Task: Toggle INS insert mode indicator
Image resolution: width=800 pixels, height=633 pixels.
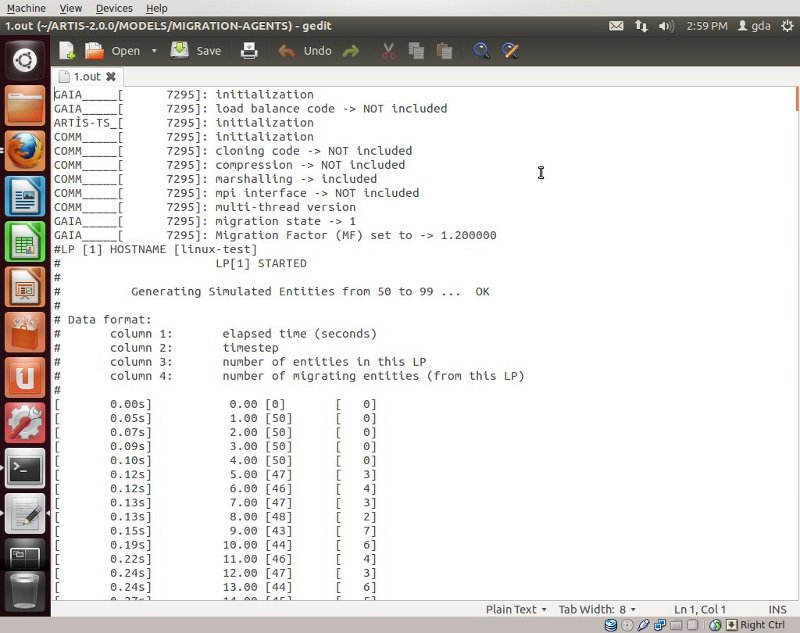Action: tap(777, 609)
